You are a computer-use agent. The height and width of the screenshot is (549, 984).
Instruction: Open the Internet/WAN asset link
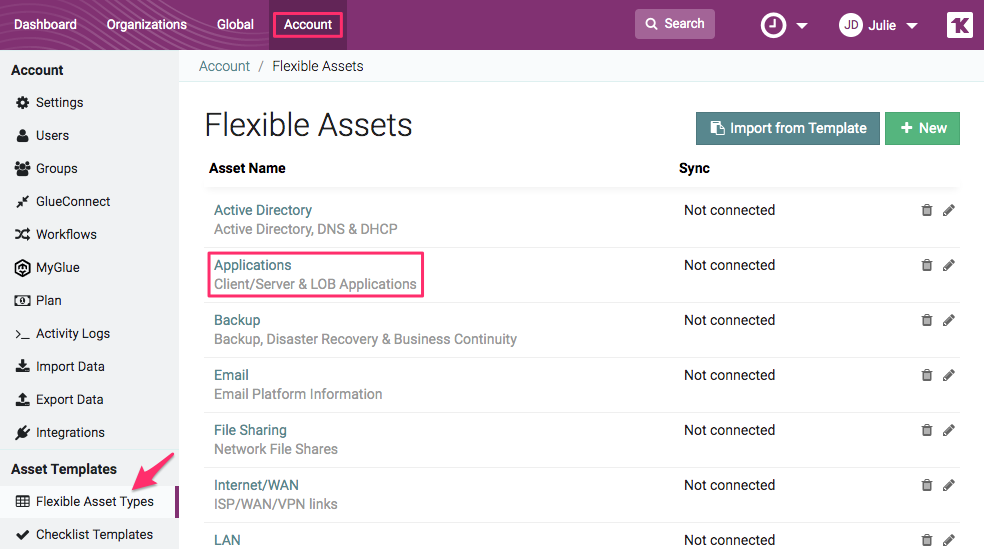pos(256,485)
